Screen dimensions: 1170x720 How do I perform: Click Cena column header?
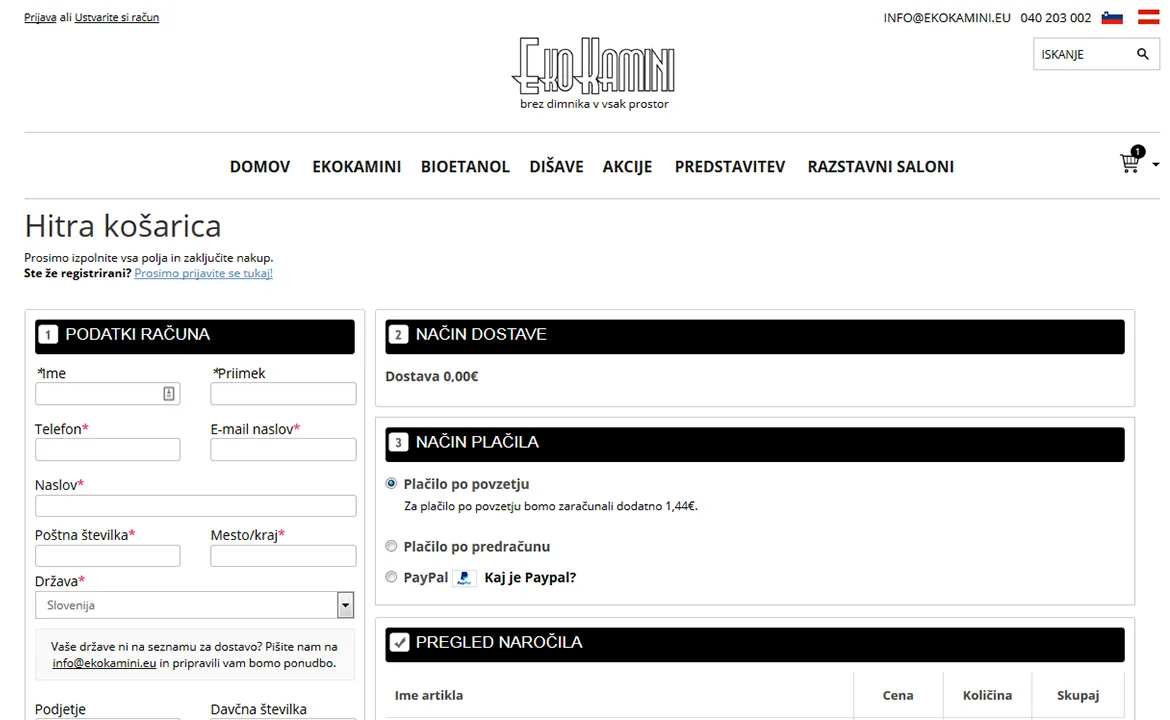tap(898, 695)
